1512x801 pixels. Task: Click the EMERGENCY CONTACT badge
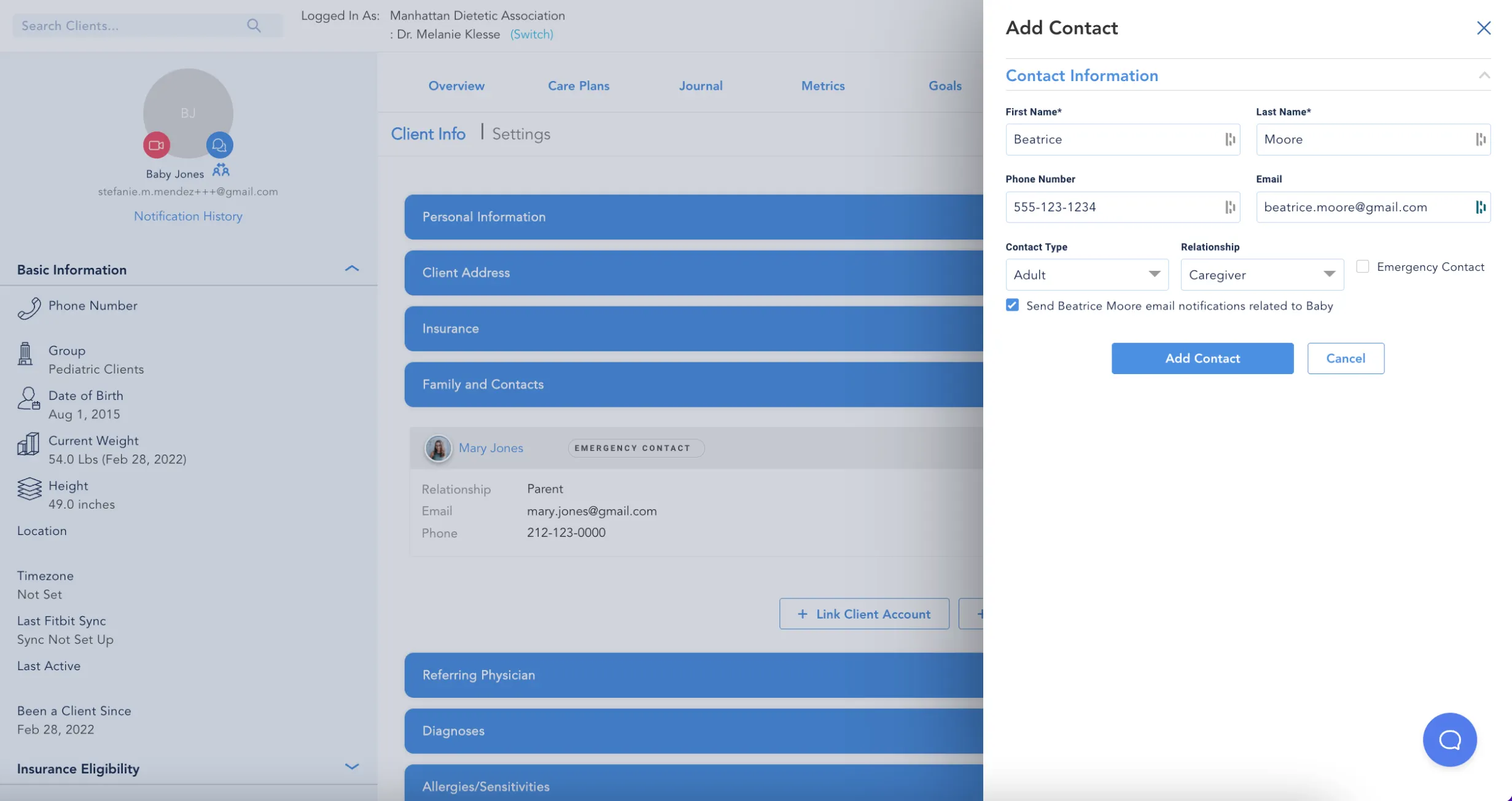(x=636, y=448)
